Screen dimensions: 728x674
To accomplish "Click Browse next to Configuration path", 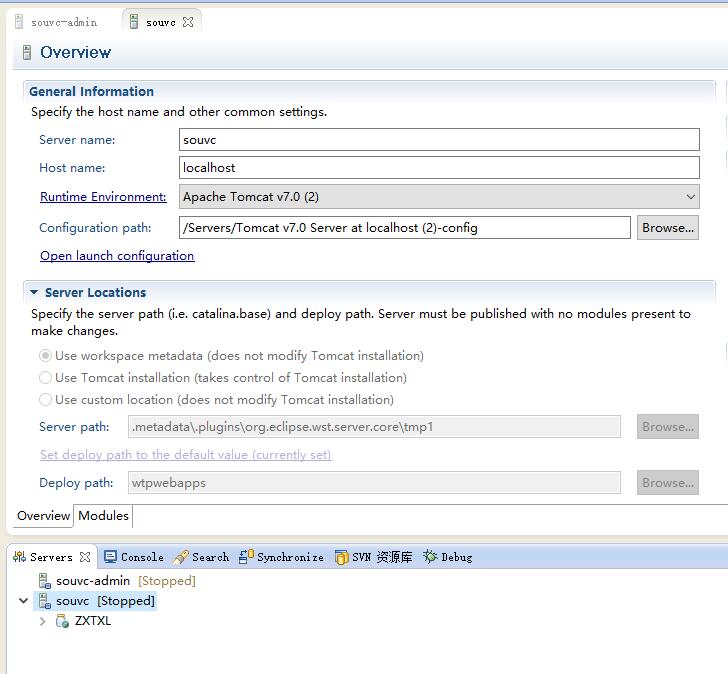I will tap(667, 228).
